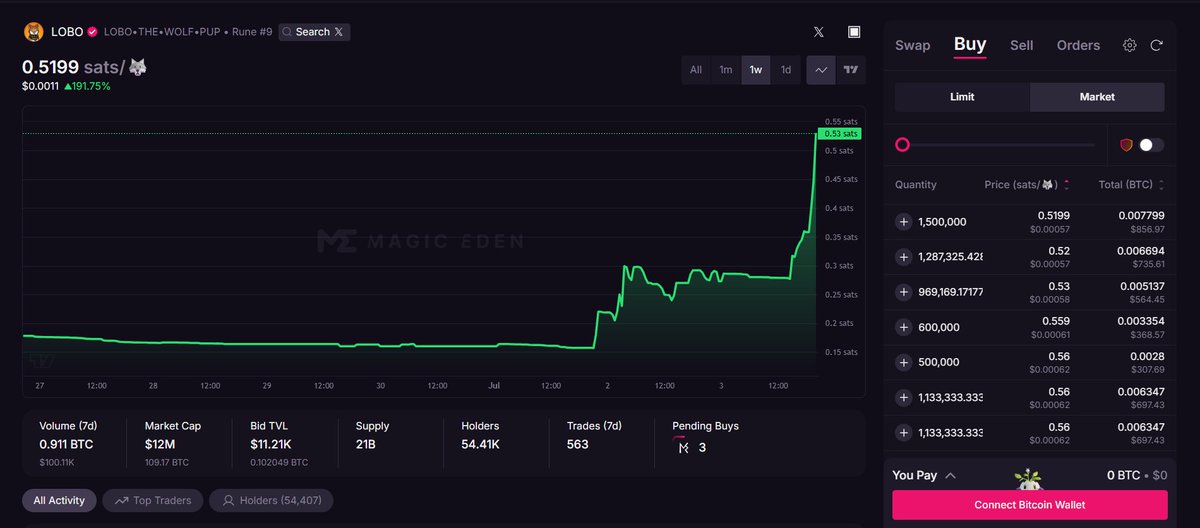The image size is (1200, 528).
Task: Open the Top Traders tab
Action: coord(153,500)
